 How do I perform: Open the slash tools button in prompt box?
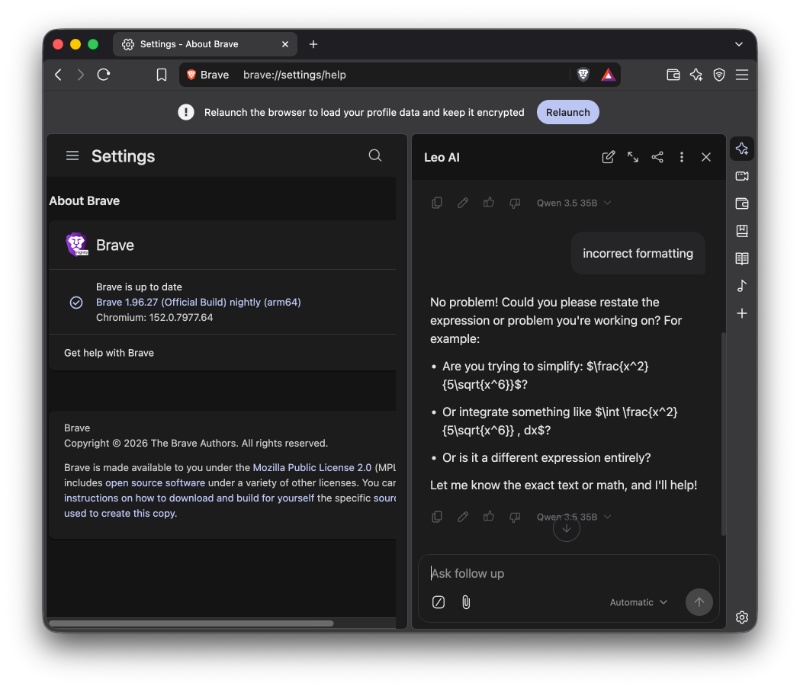point(438,602)
